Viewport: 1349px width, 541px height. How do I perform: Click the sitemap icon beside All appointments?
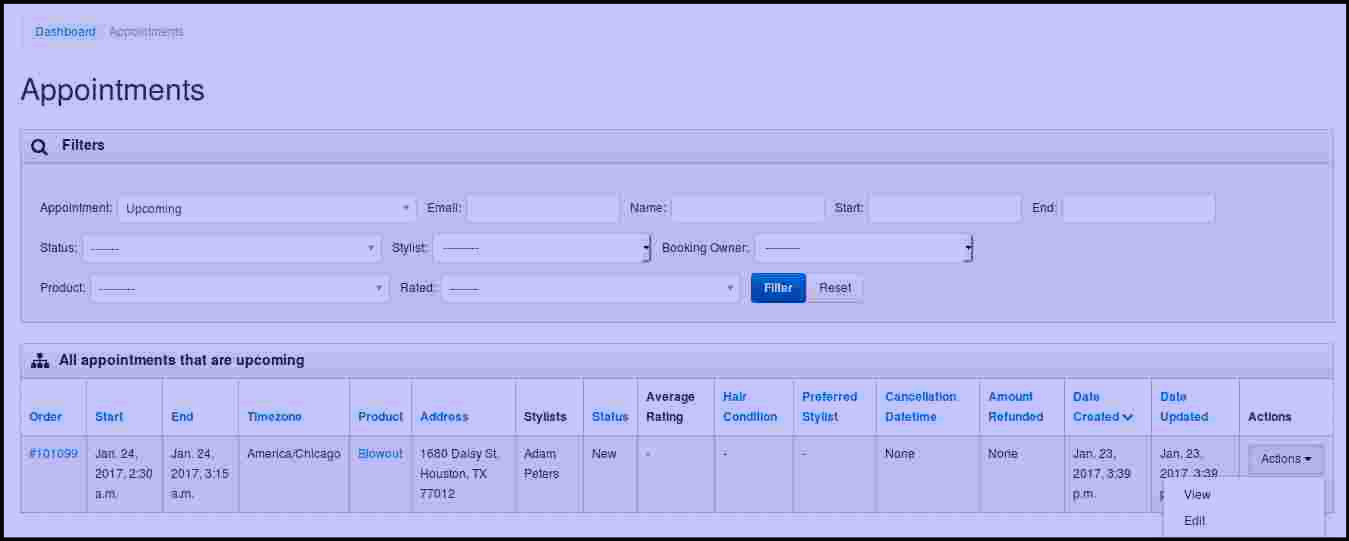(40, 361)
